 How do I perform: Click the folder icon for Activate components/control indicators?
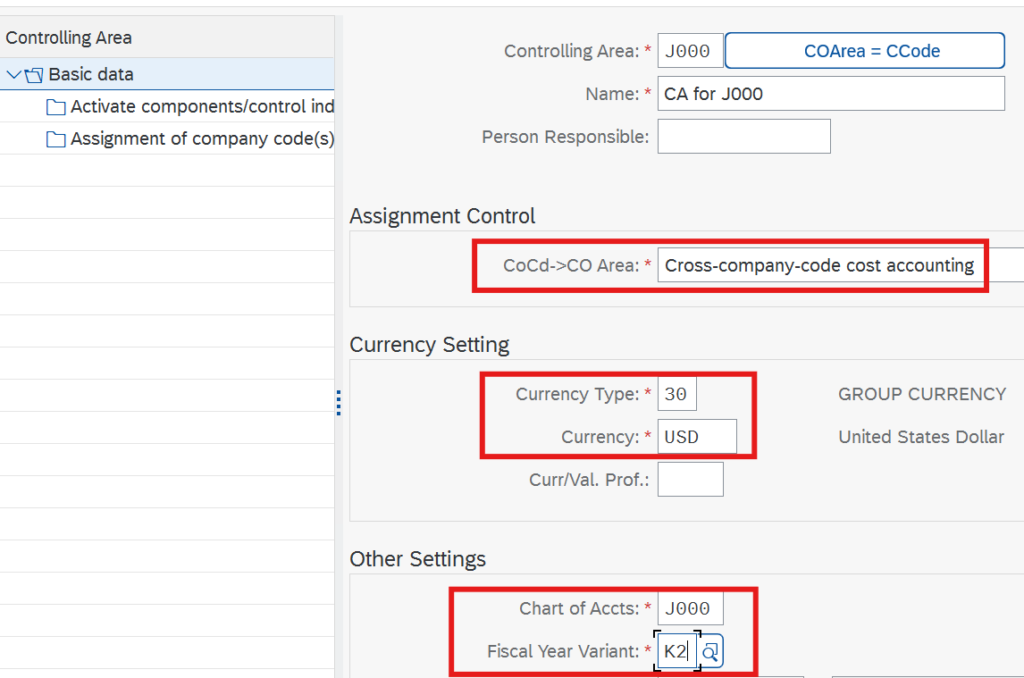pos(56,107)
